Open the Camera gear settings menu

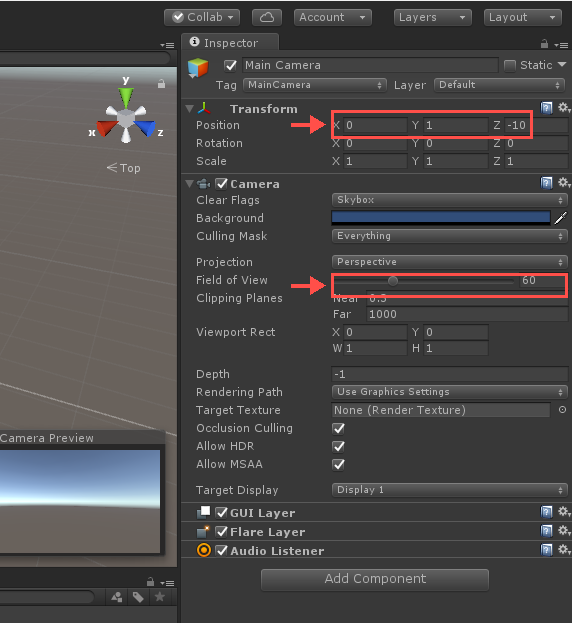[564, 183]
